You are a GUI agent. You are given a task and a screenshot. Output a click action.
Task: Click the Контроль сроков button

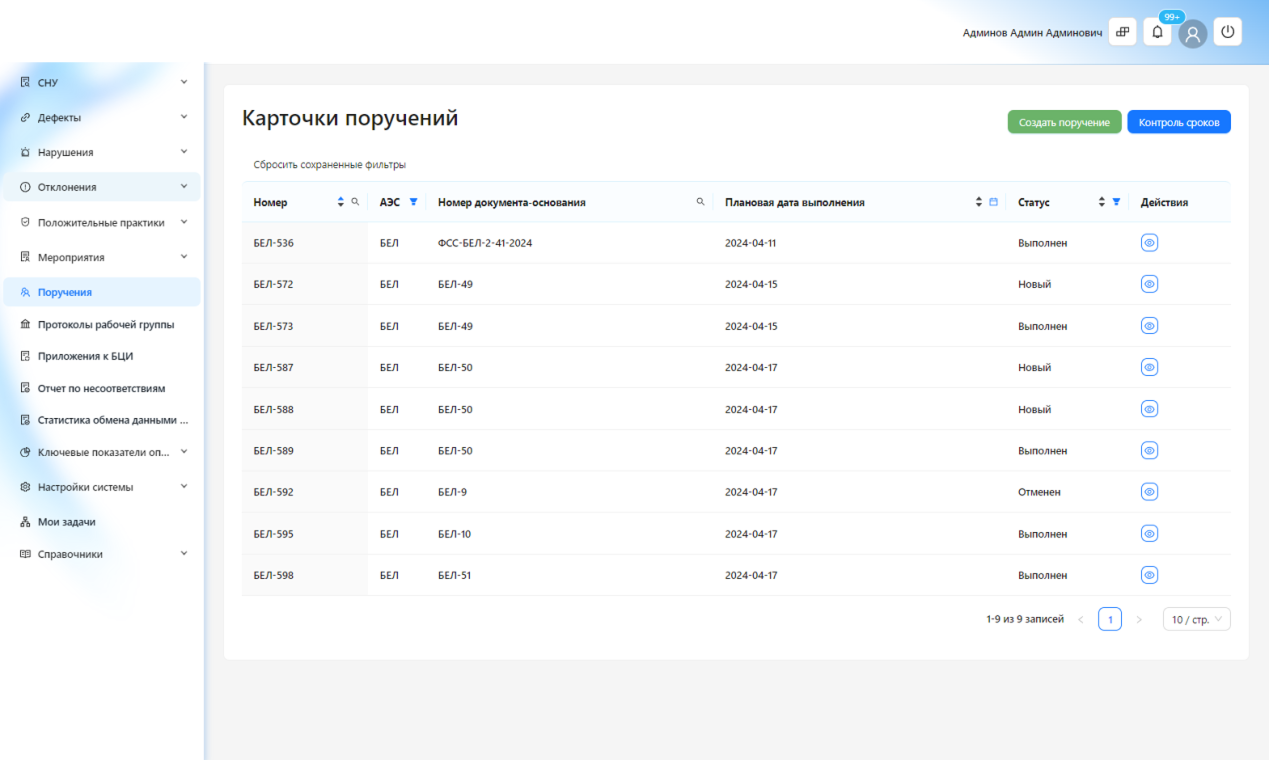[1178, 122]
